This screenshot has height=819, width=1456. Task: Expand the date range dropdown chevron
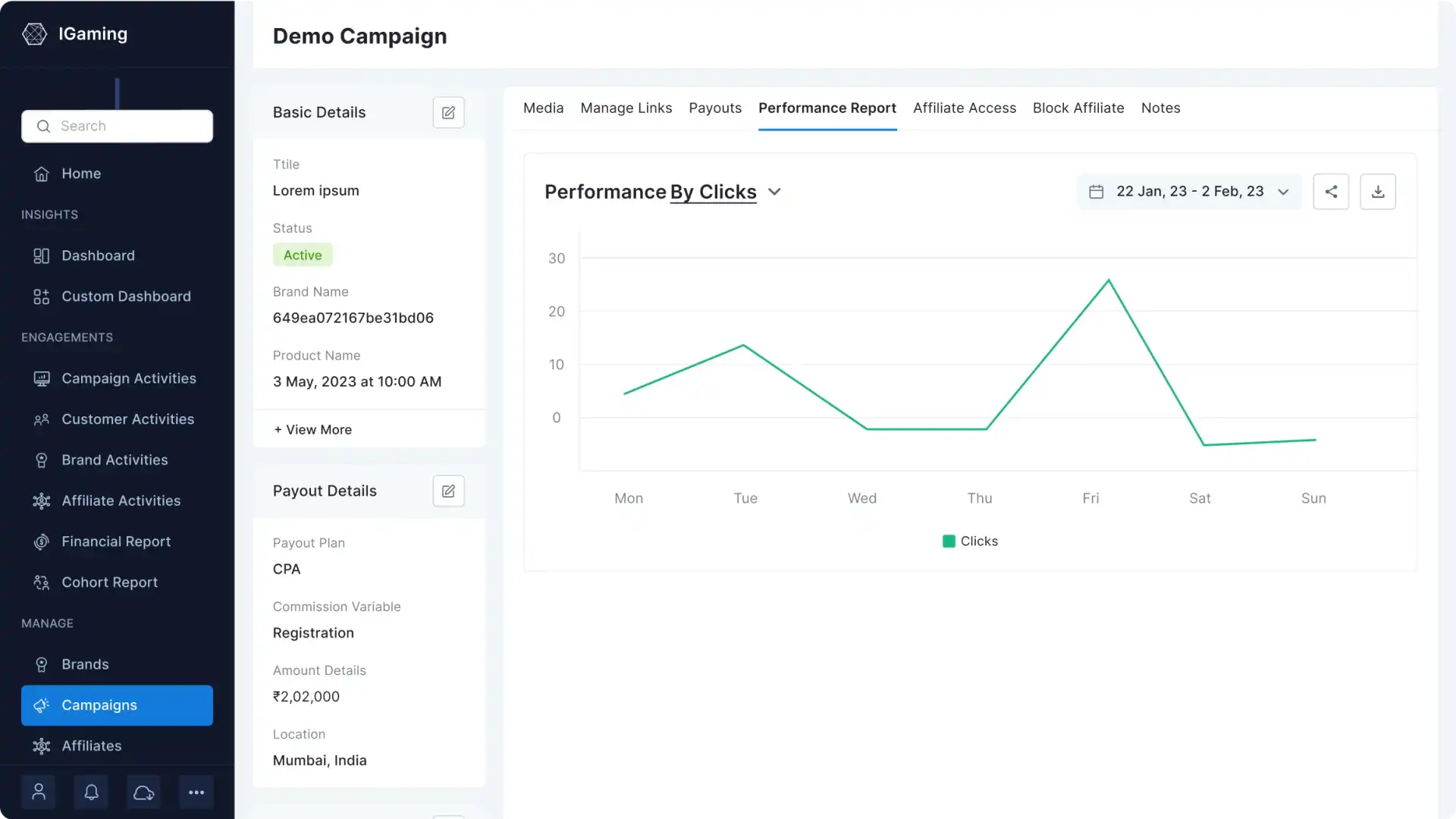click(x=1283, y=192)
